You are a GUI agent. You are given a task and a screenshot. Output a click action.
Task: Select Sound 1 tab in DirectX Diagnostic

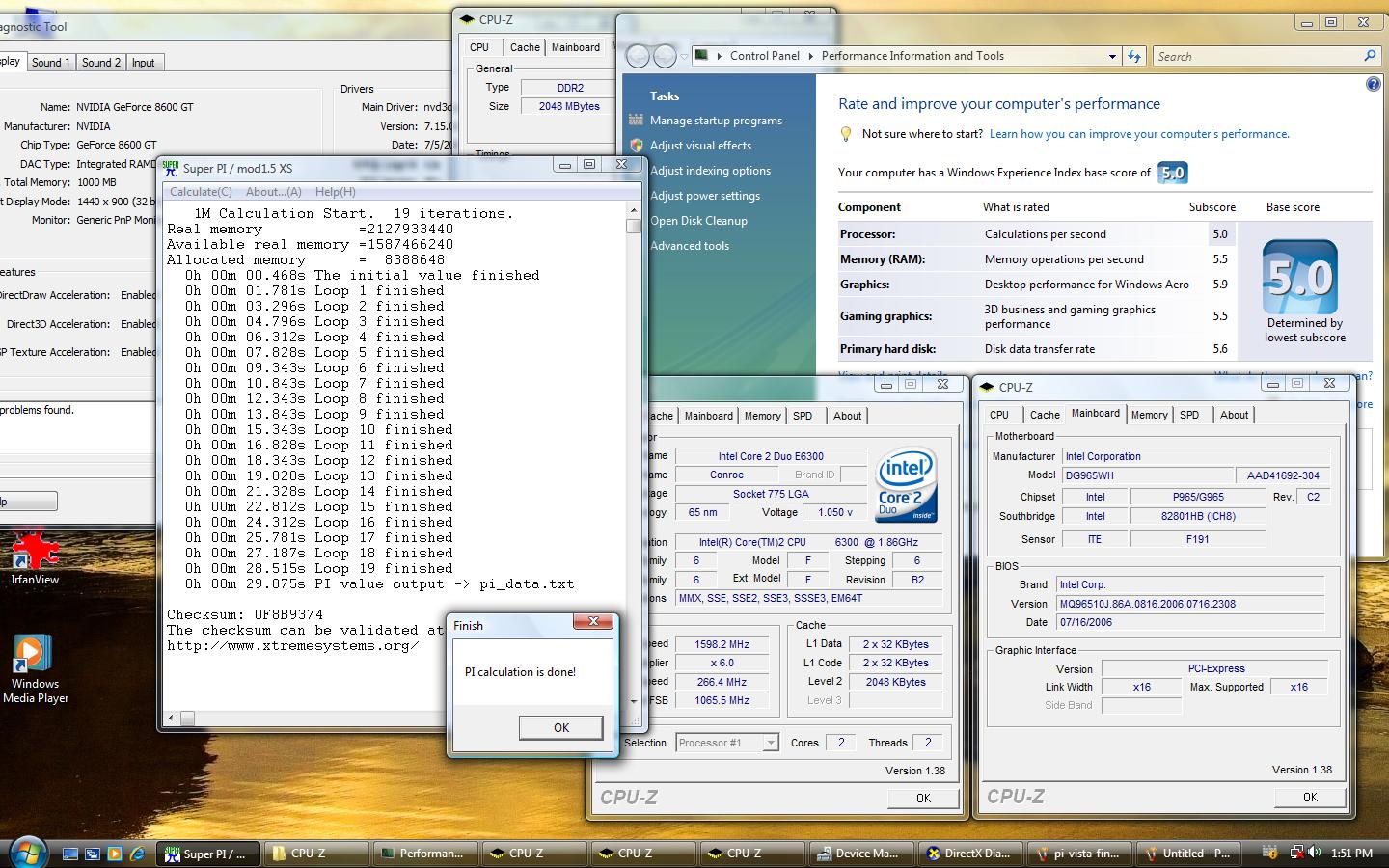51,63
